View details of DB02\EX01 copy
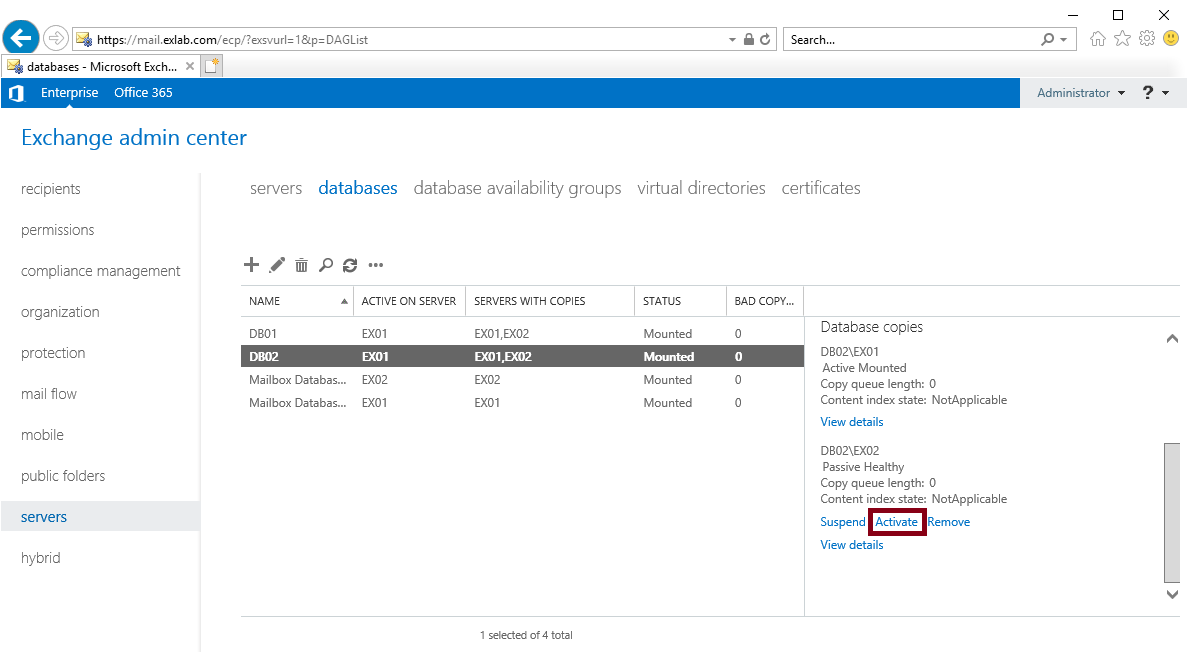This screenshot has height=668, width=1188. (852, 422)
